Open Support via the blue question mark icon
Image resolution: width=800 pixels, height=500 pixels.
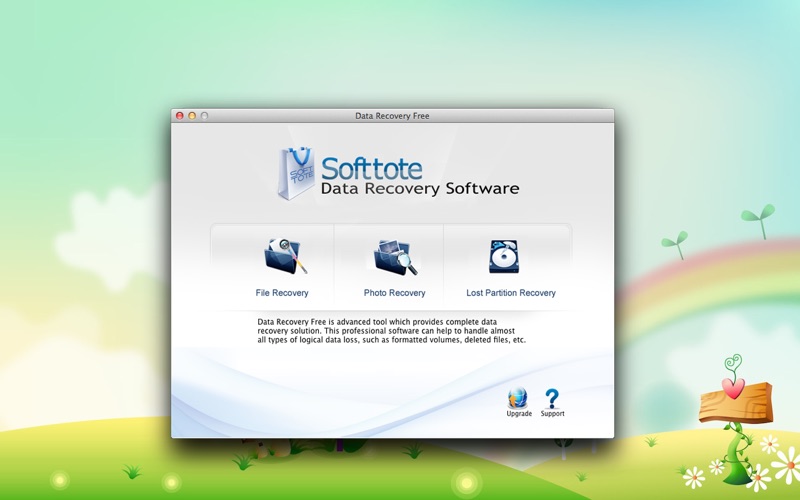coord(552,398)
